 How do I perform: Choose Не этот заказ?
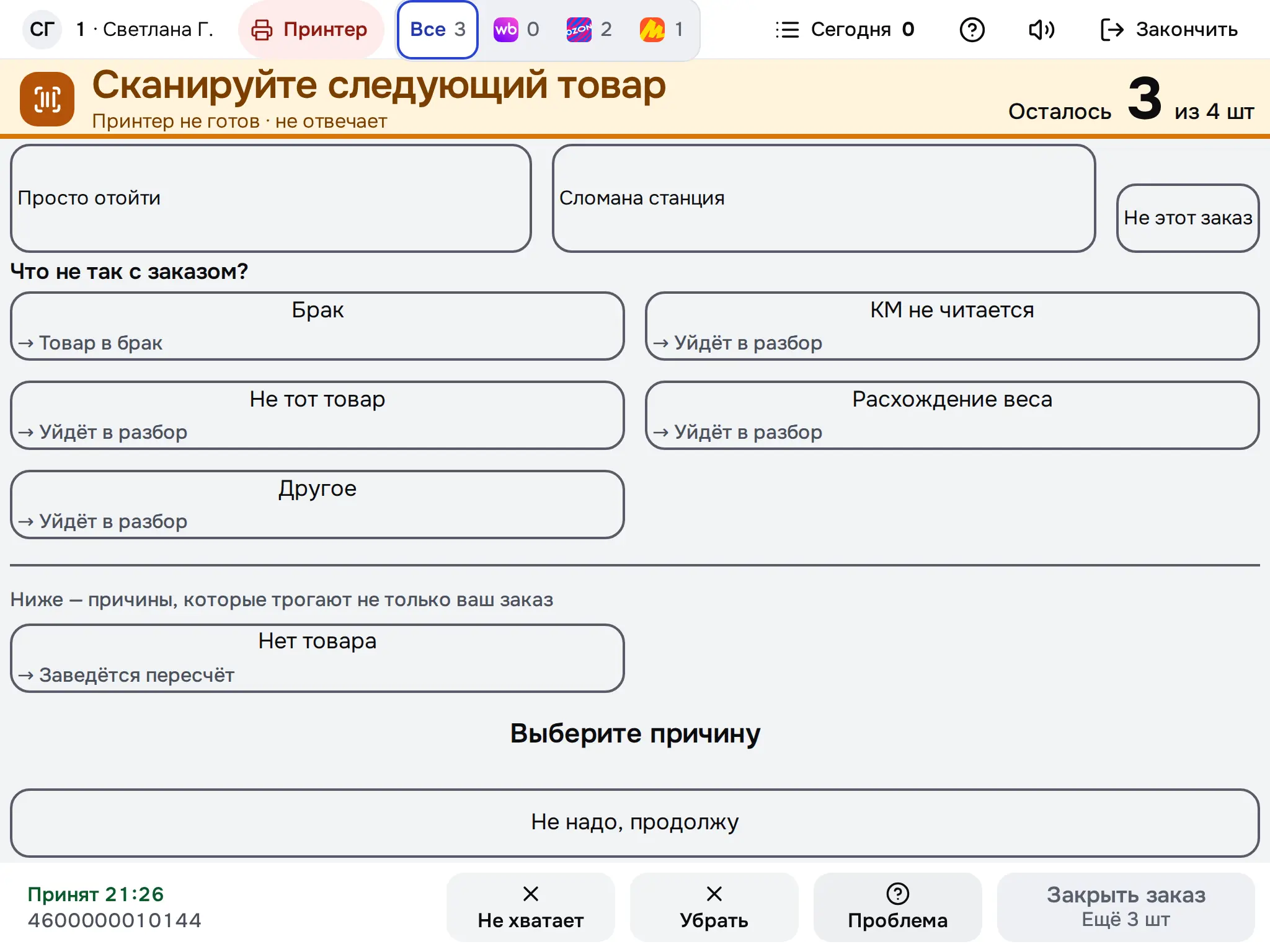pyautogui.click(x=1188, y=218)
